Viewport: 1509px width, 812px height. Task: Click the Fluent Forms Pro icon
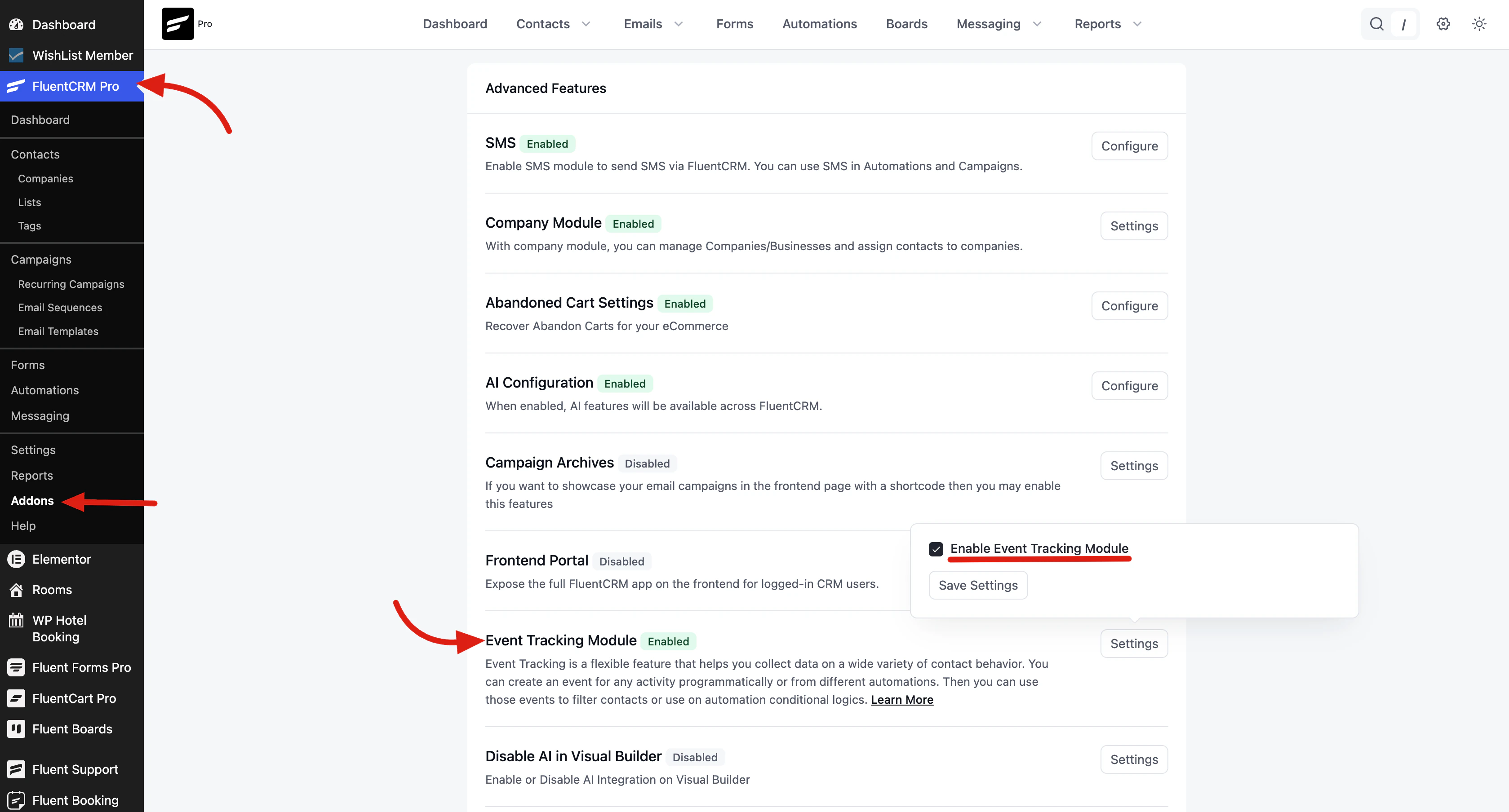click(x=16, y=667)
